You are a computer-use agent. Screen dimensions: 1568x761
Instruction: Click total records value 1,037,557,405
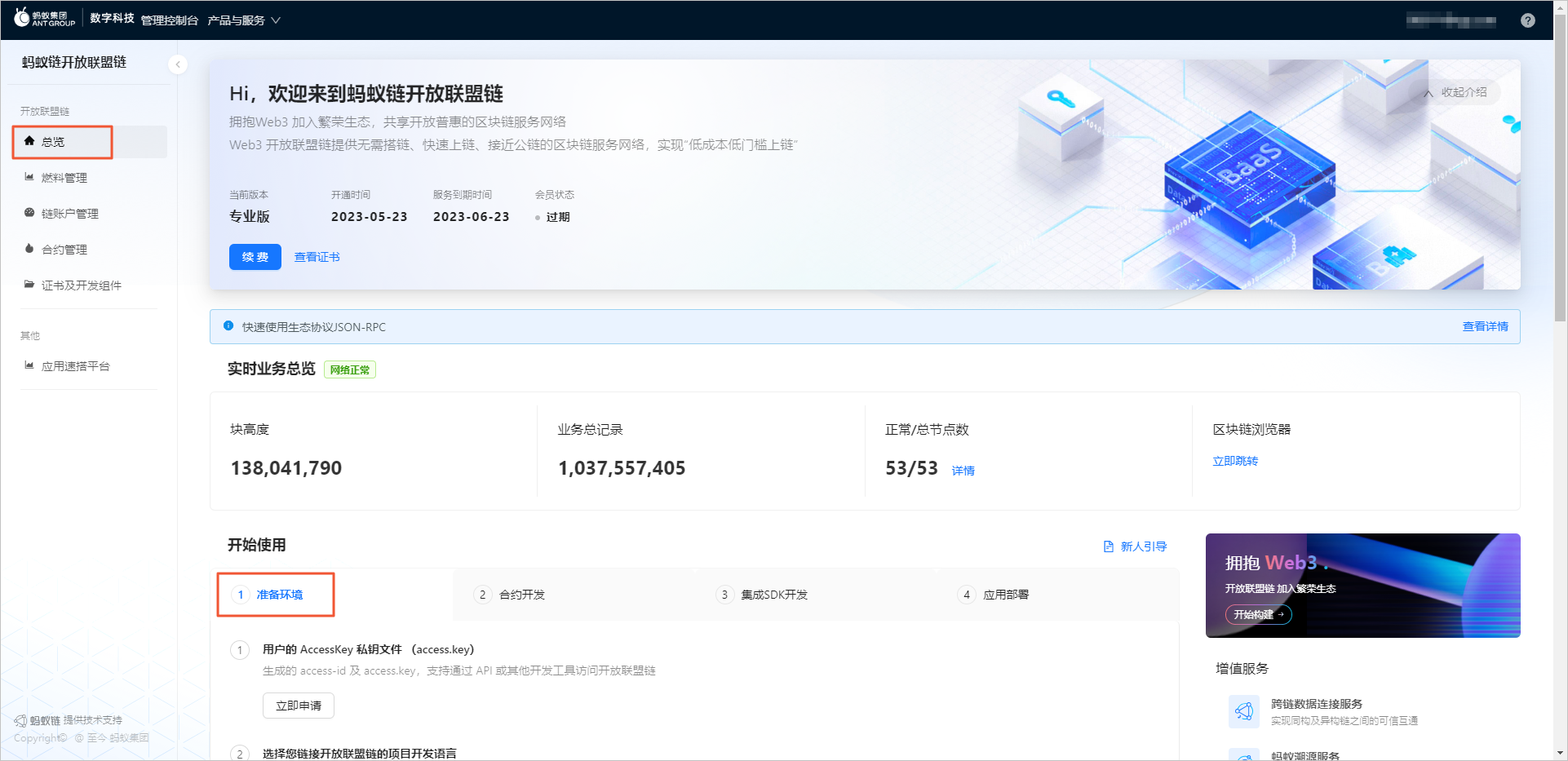click(622, 468)
